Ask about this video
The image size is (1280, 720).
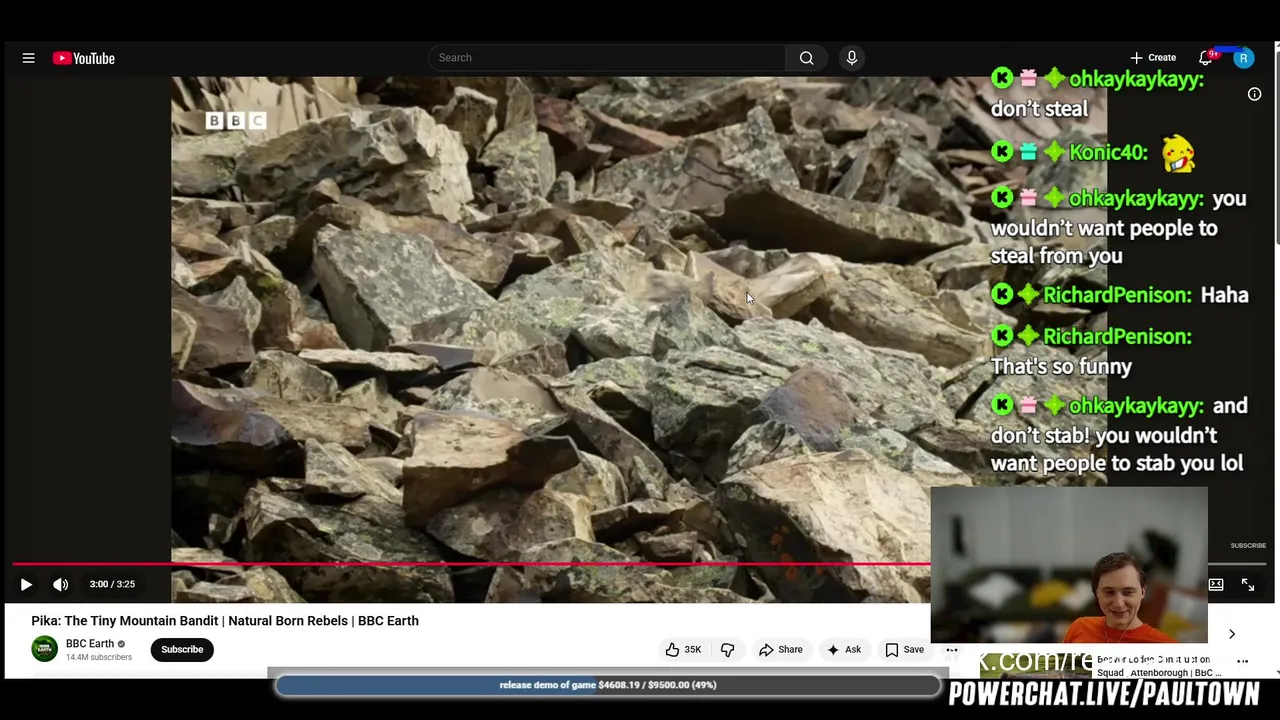(x=844, y=650)
